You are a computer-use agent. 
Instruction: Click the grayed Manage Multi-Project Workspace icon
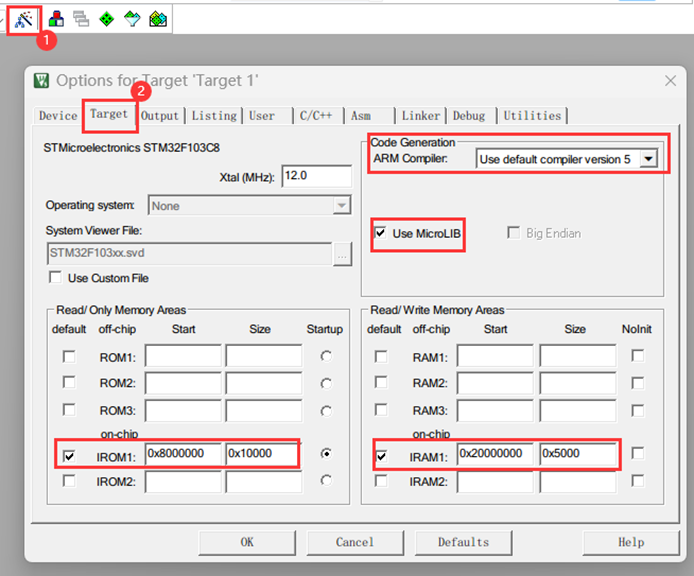point(81,19)
